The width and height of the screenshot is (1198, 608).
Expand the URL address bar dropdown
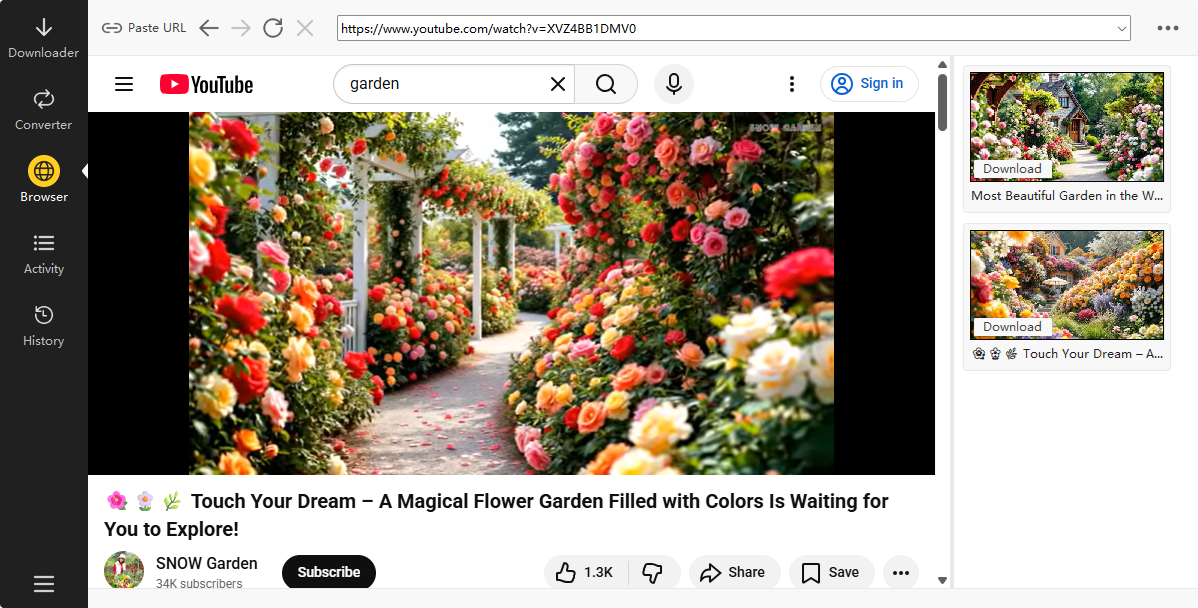point(1121,29)
